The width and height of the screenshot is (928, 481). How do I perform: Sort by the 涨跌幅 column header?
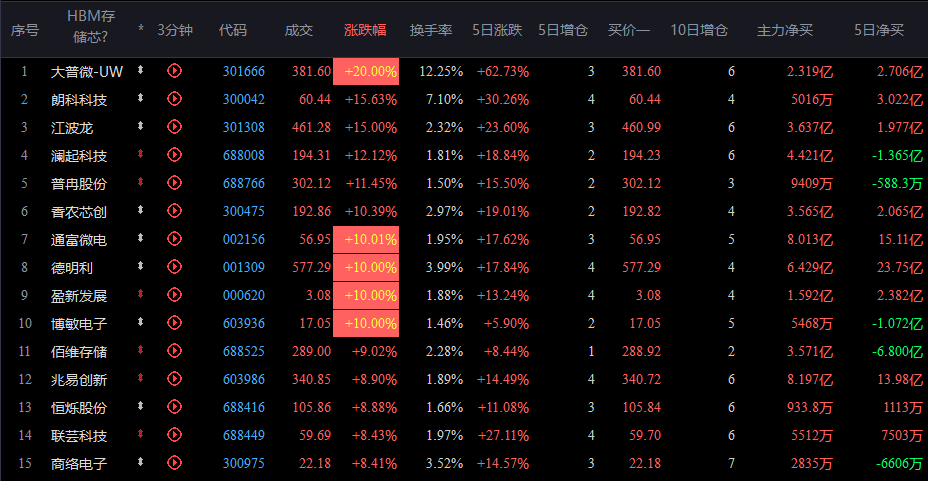365,30
